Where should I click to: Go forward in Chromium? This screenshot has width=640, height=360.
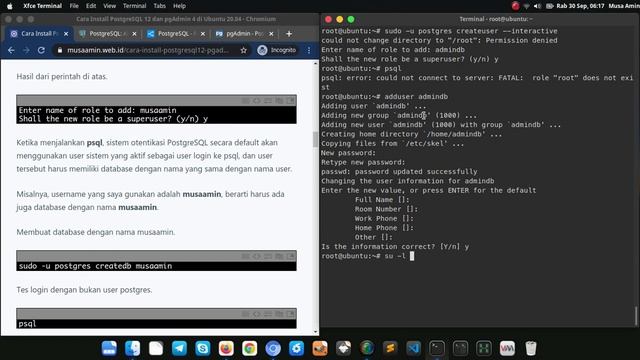[26, 50]
